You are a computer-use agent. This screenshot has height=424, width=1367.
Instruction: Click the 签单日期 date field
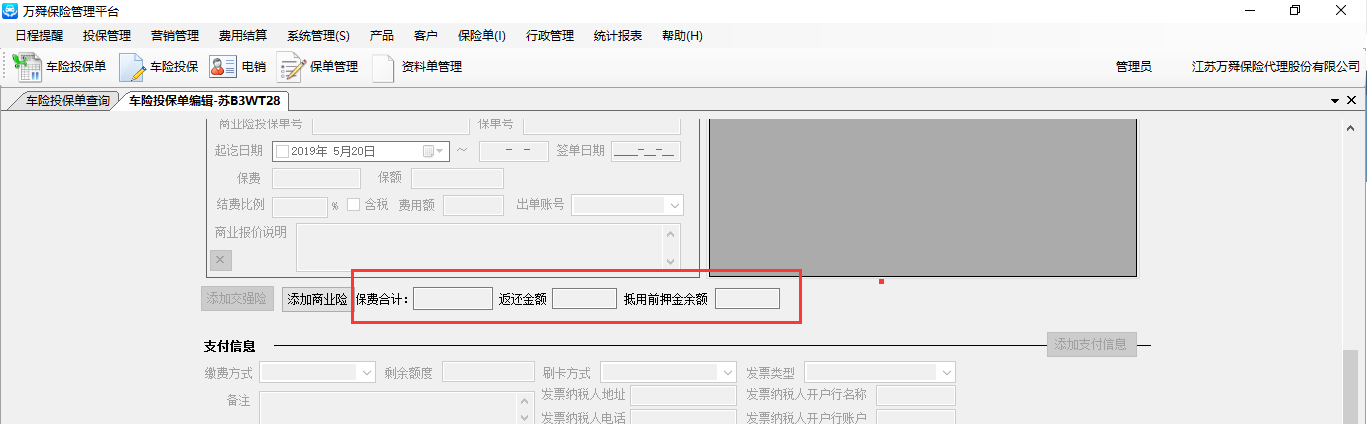pyautogui.click(x=646, y=151)
